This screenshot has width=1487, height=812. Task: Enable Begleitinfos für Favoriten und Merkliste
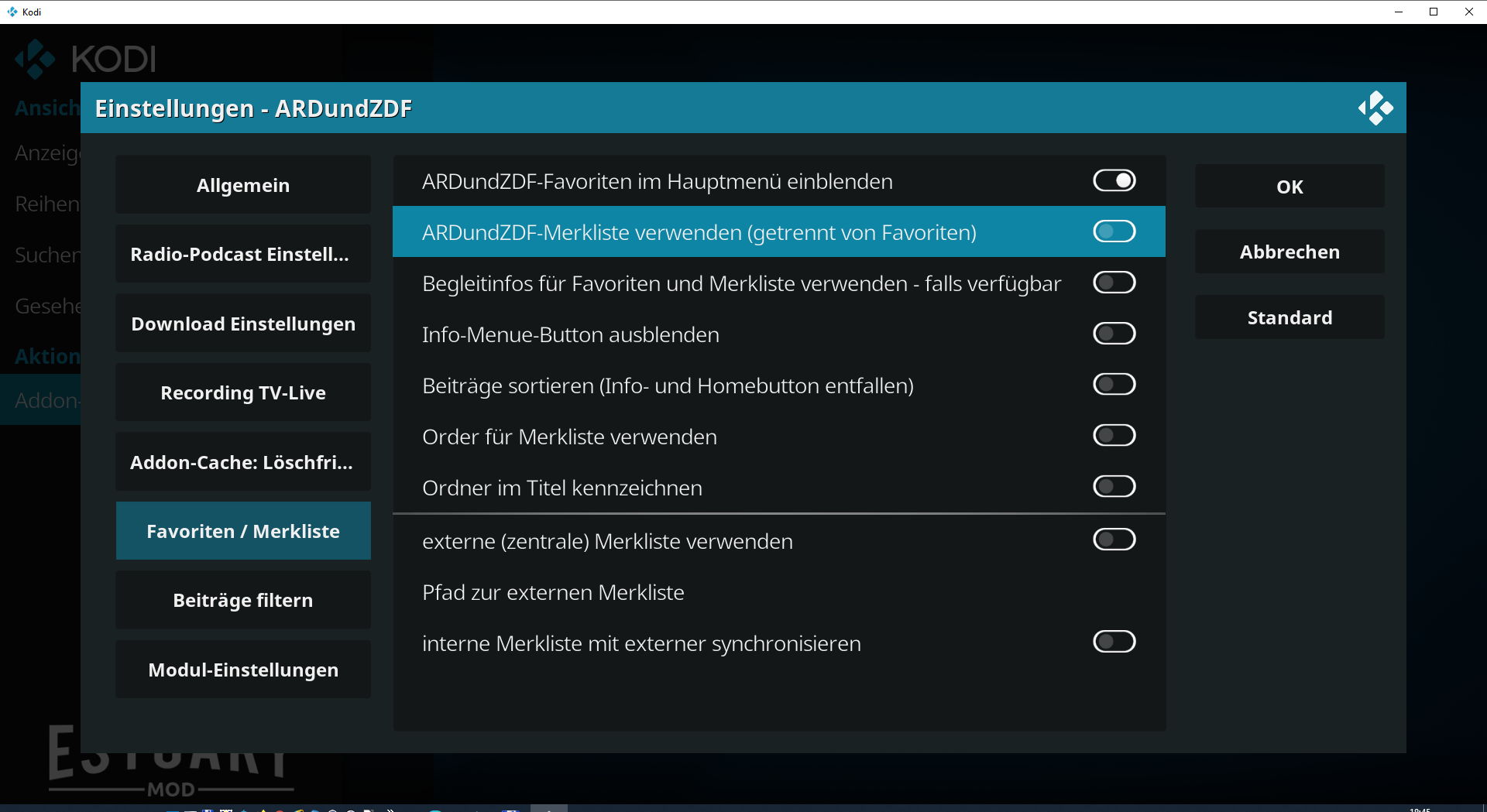pyautogui.click(x=1114, y=283)
